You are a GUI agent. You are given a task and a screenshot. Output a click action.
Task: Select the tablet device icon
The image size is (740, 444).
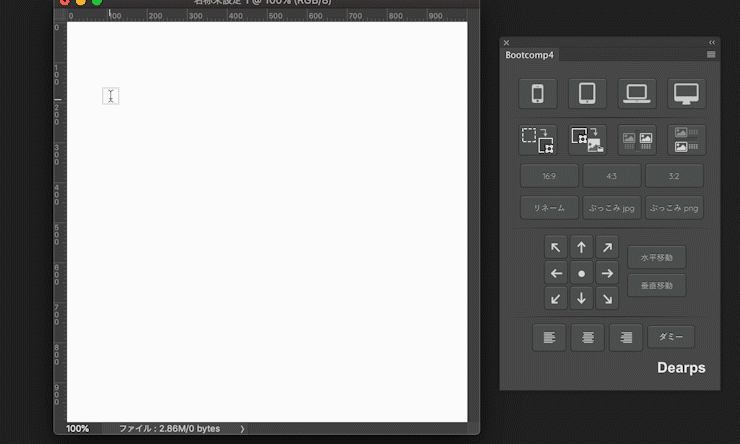[x=587, y=94]
